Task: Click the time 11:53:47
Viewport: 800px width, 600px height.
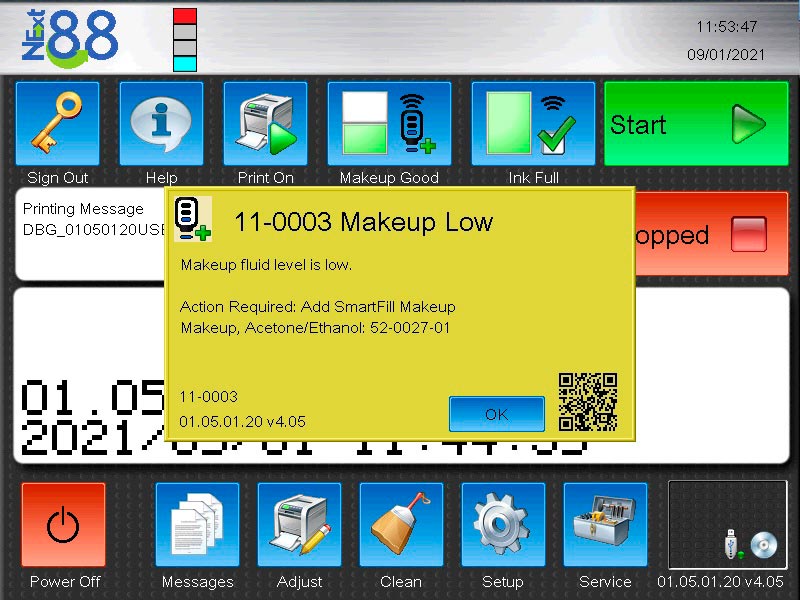Action: 727,27
